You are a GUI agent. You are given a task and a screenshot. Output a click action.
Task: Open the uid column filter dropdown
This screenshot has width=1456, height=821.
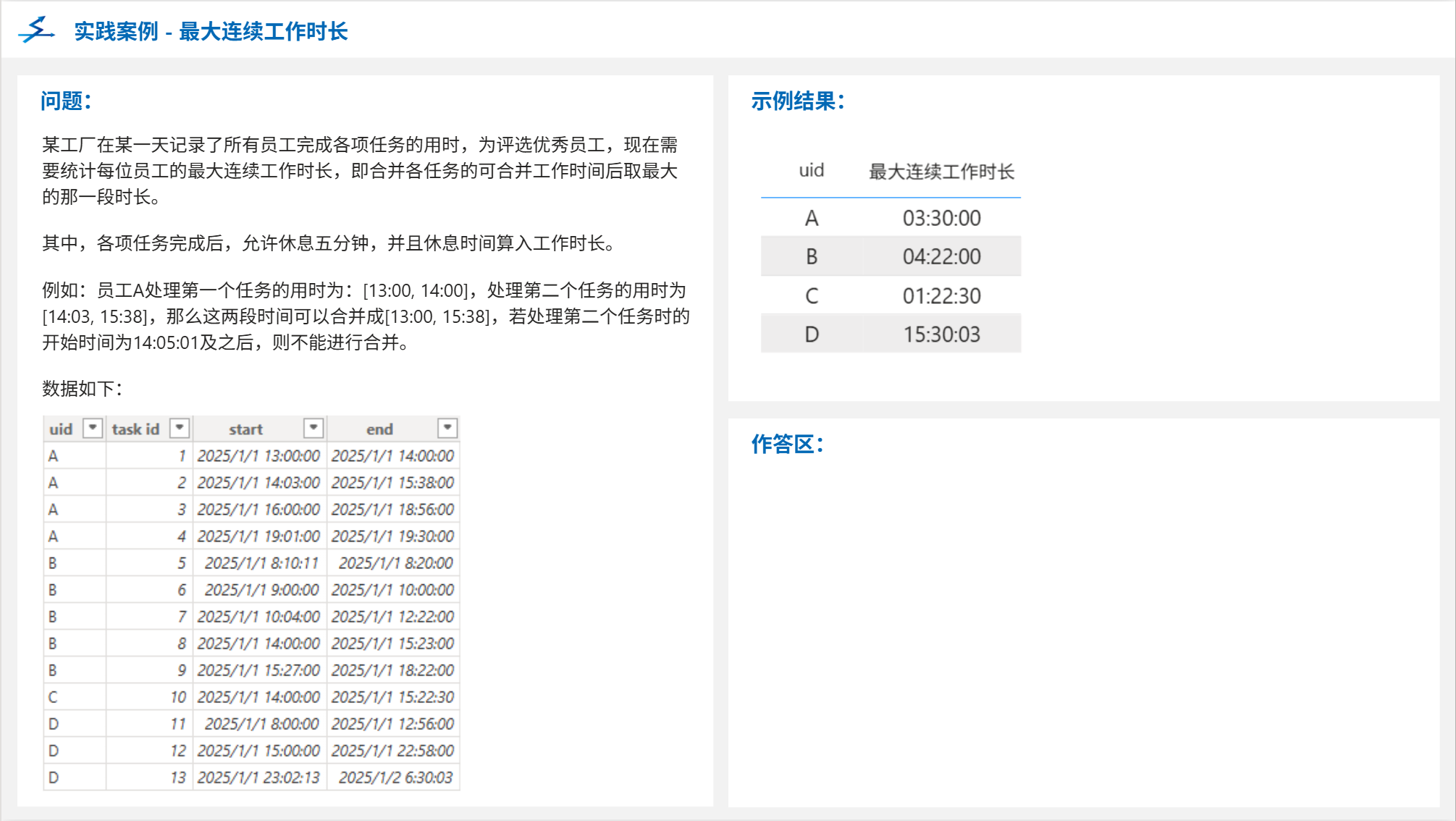(x=93, y=428)
